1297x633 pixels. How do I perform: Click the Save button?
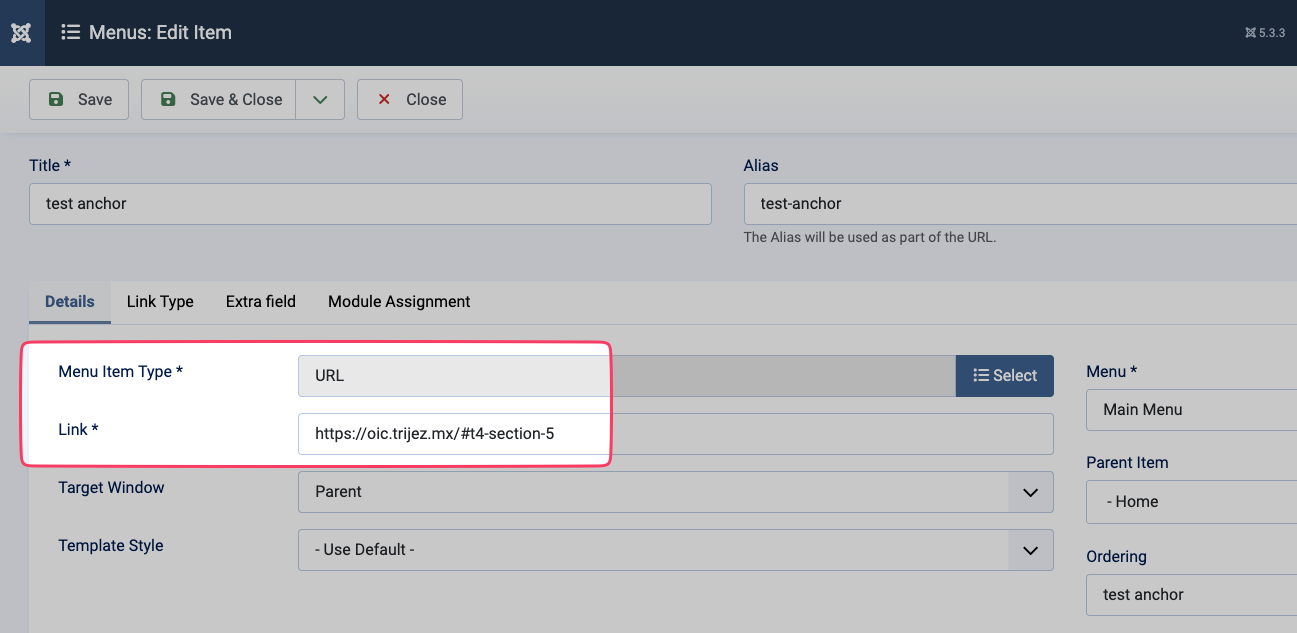pos(79,100)
